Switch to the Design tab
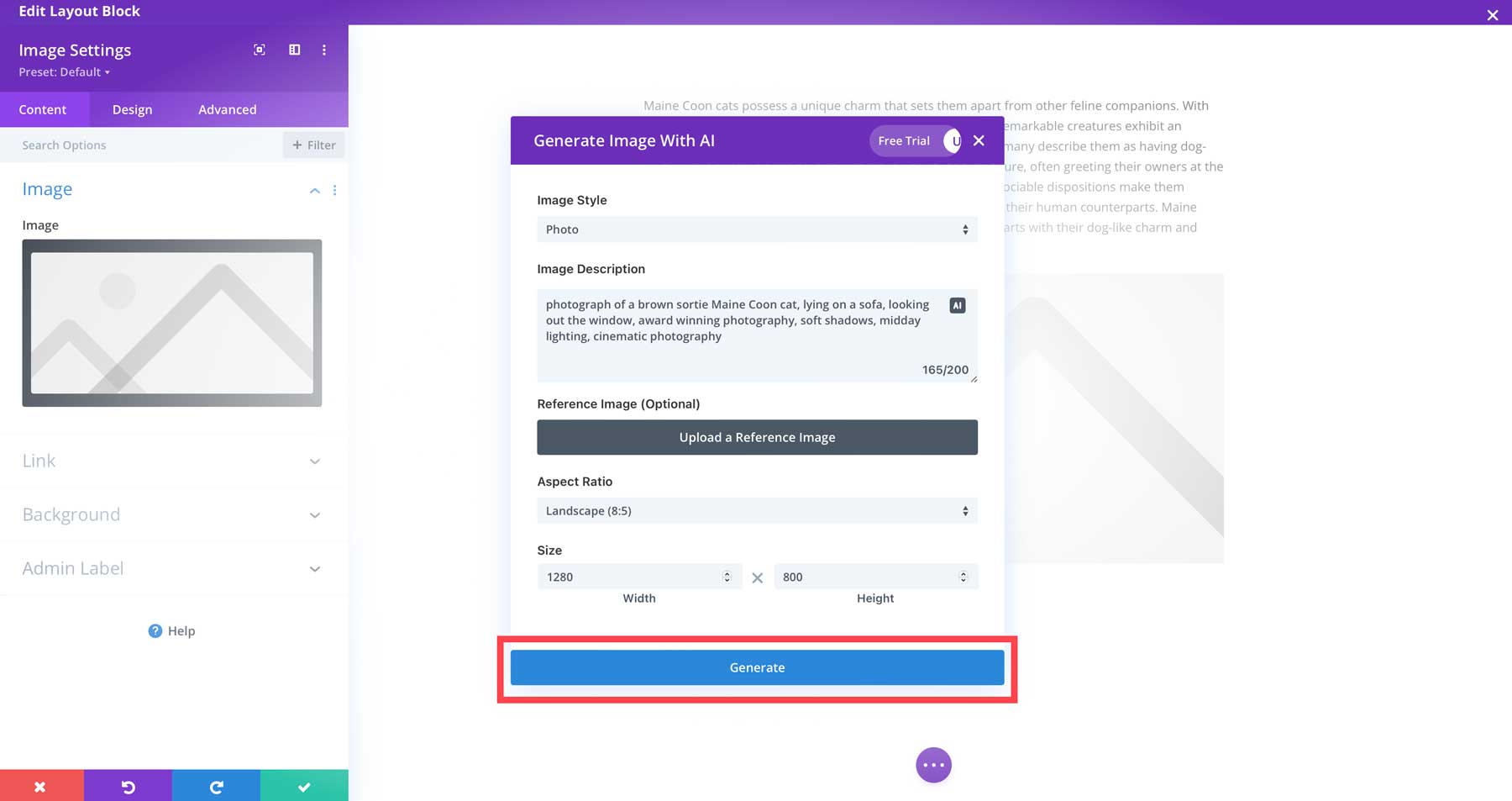This screenshot has width=1512, height=801. (132, 109)
